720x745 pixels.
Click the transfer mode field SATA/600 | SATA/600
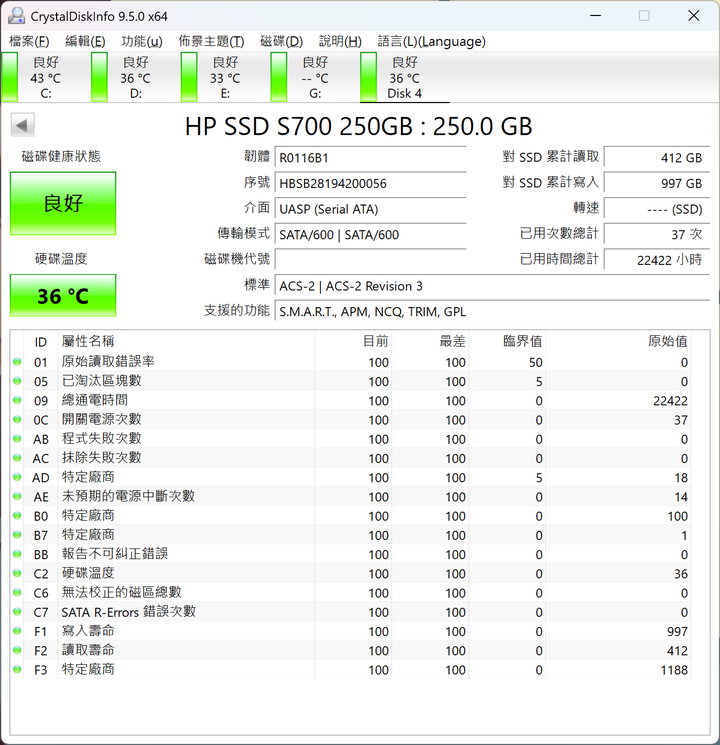coord(370,235)
